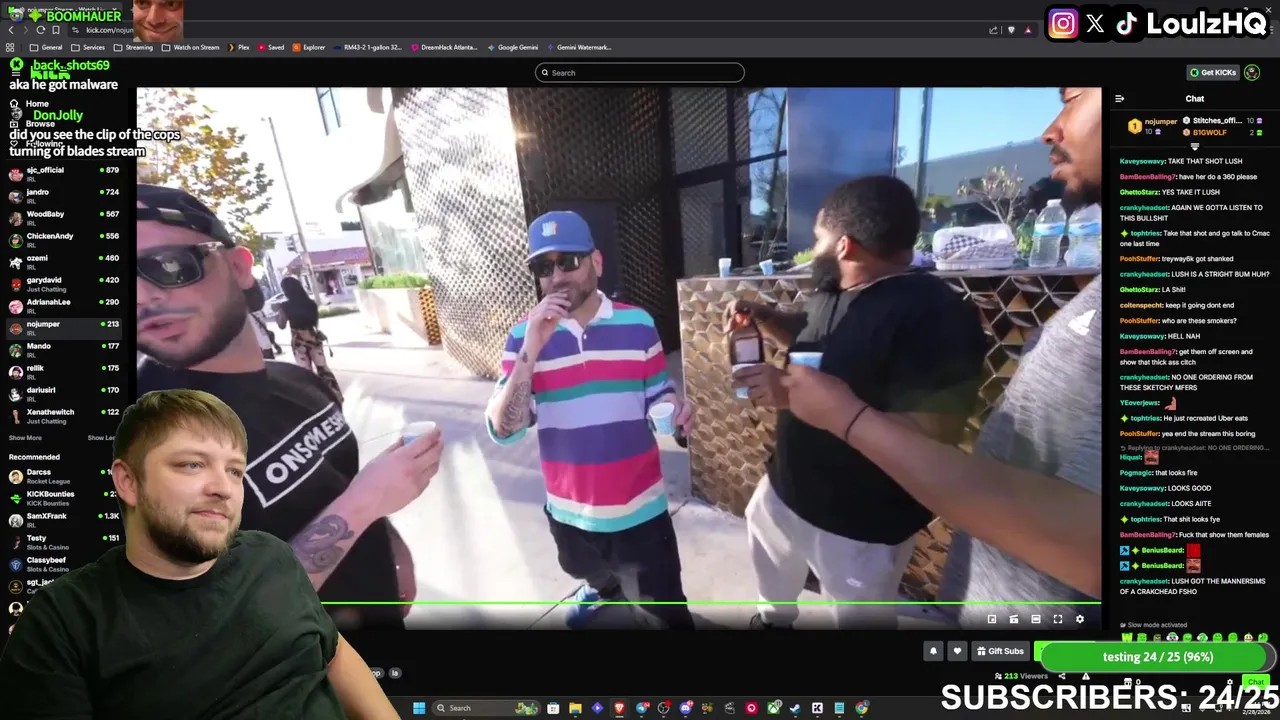Open the Explorer bookmark

tap(309, 47)
